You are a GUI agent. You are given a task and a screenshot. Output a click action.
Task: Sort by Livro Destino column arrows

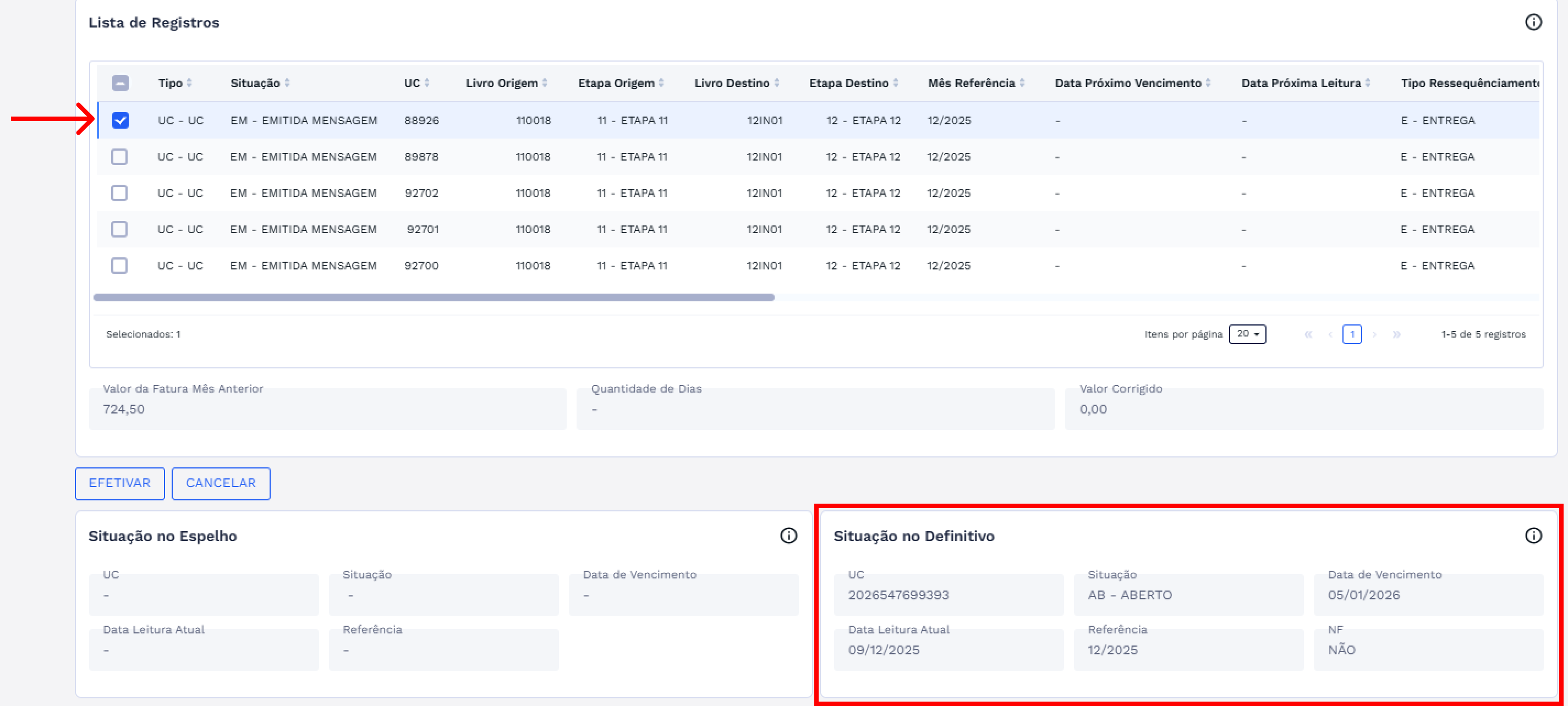777,82
